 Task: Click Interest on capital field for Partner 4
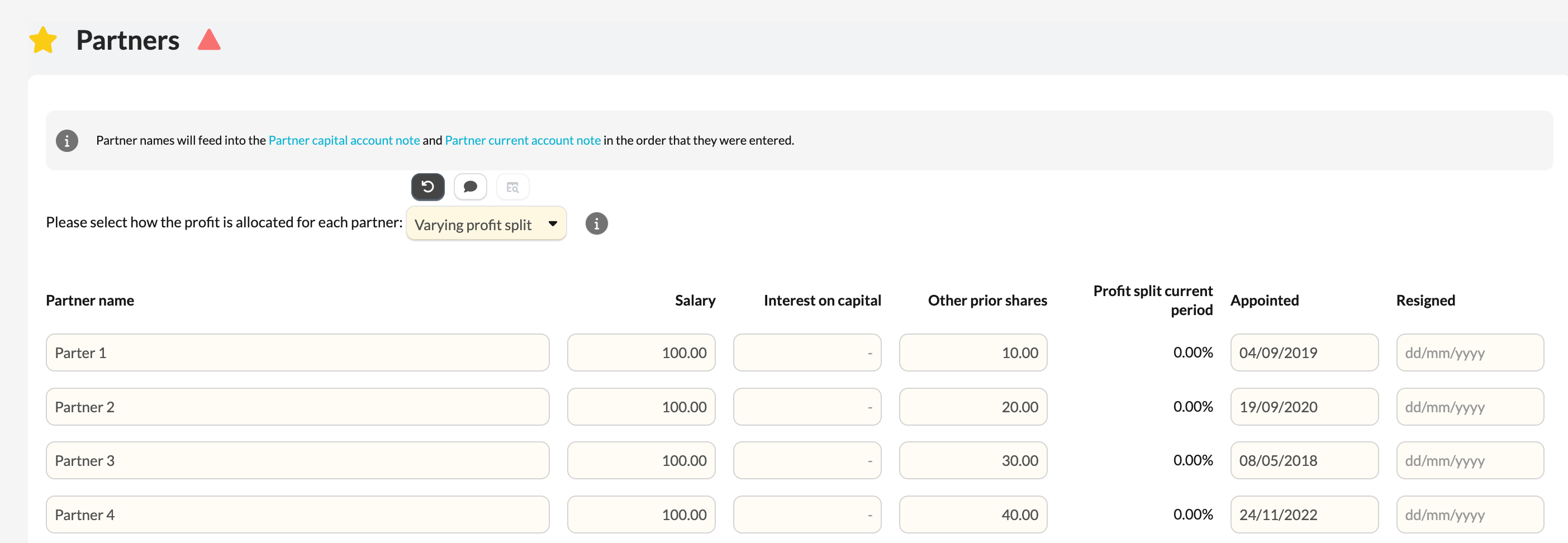(807, 515)
